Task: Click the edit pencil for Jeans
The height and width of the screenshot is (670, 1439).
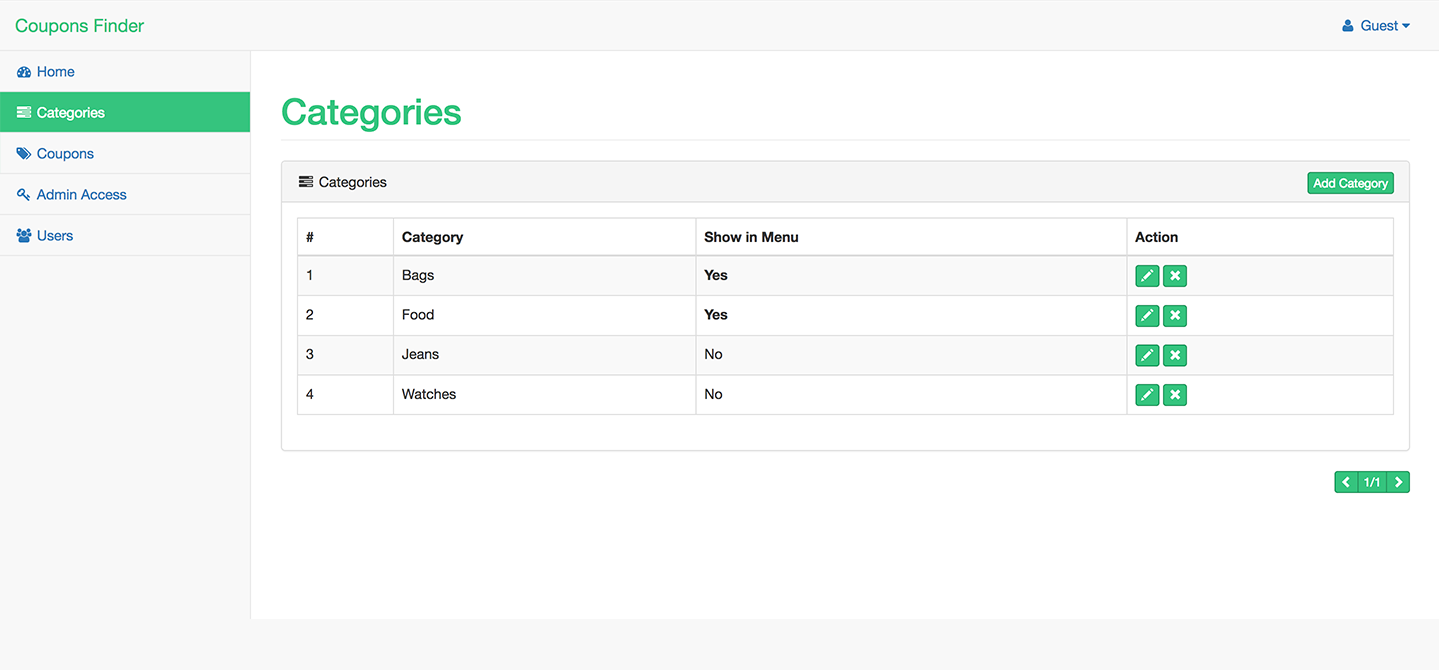Action: click(x=1147, y=355)
